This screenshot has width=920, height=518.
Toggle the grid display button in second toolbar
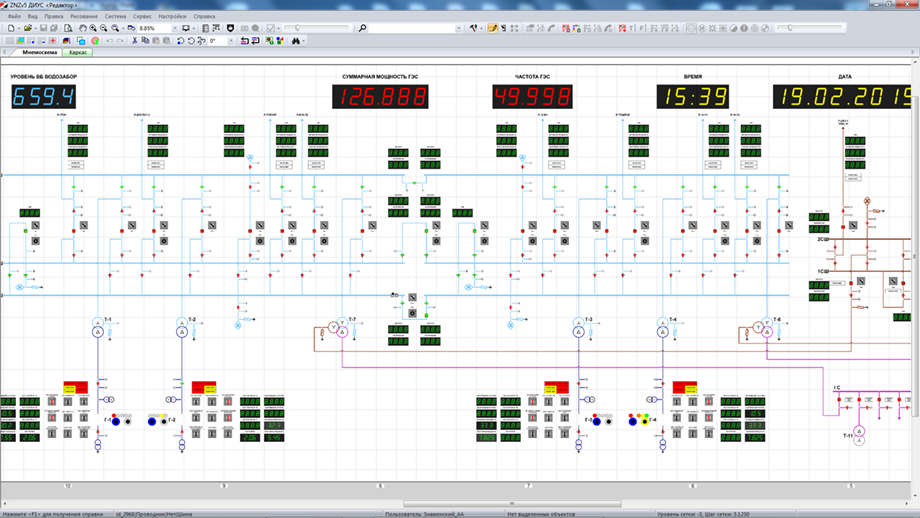point(11,41)
